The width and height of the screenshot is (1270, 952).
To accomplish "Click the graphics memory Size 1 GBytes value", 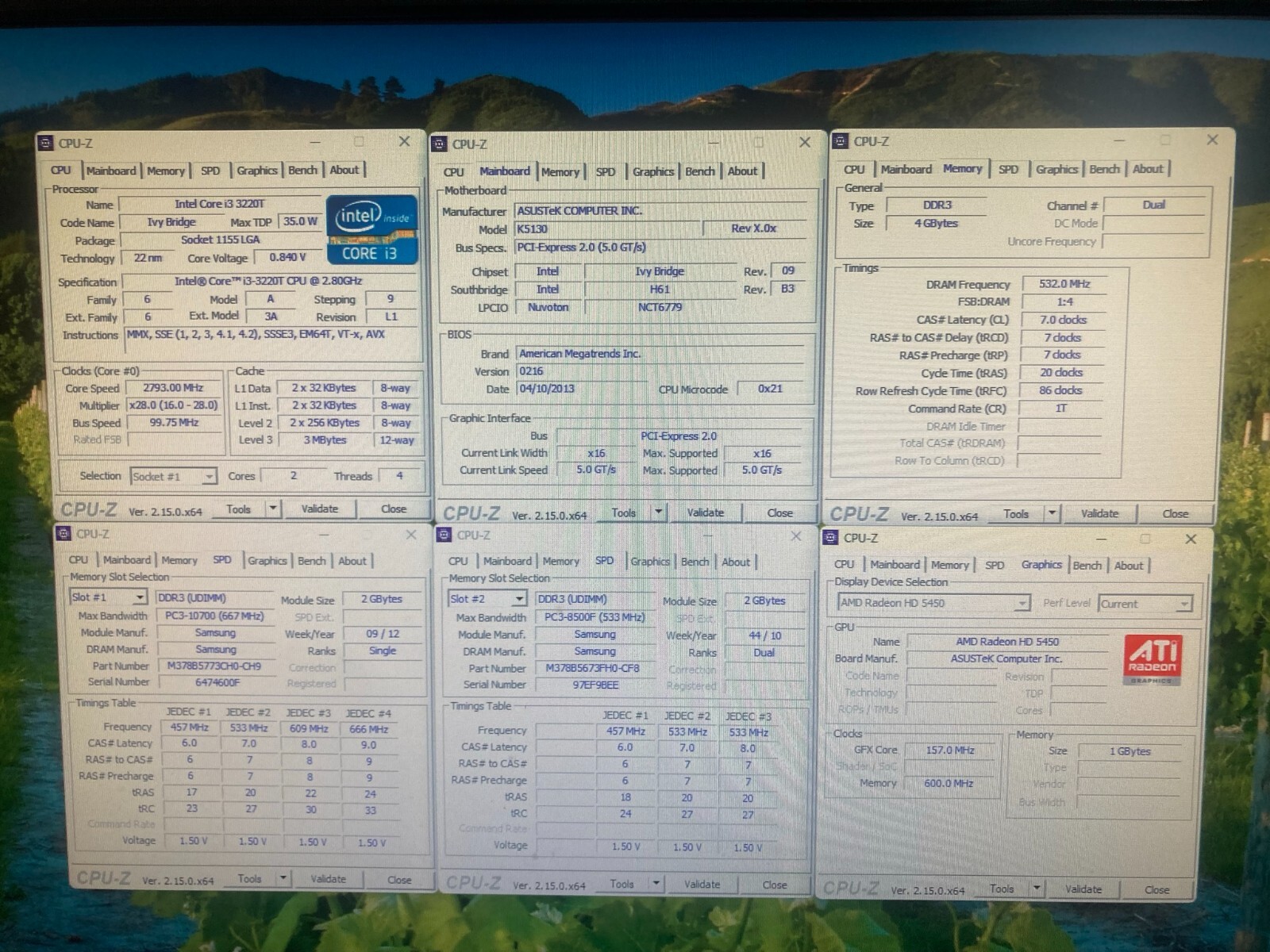I will pyautogui.click(x=1130, y=751).
